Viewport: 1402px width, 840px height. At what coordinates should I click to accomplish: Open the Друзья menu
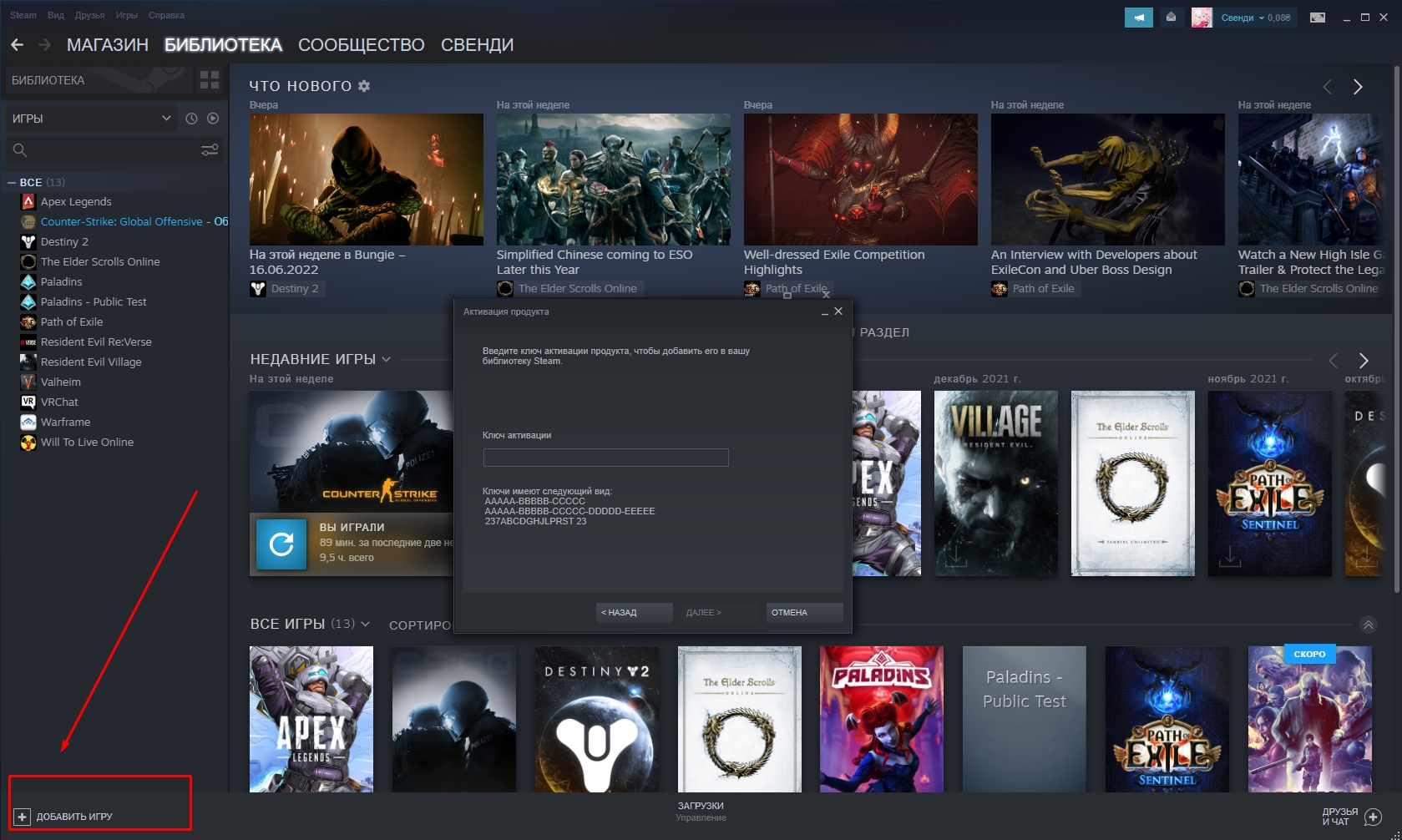pos(89,15)
